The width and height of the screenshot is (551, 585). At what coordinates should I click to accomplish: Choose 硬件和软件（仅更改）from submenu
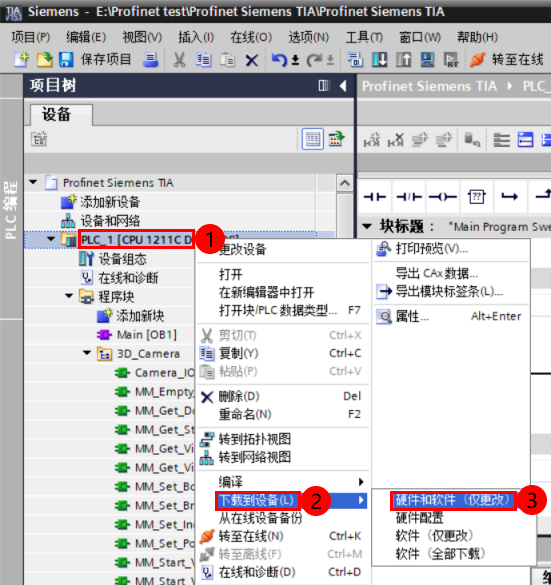[453, 500]
